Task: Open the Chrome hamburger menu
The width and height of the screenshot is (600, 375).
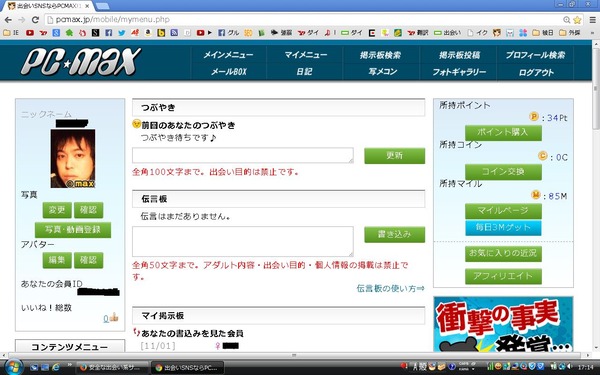Action: [592, 20]
